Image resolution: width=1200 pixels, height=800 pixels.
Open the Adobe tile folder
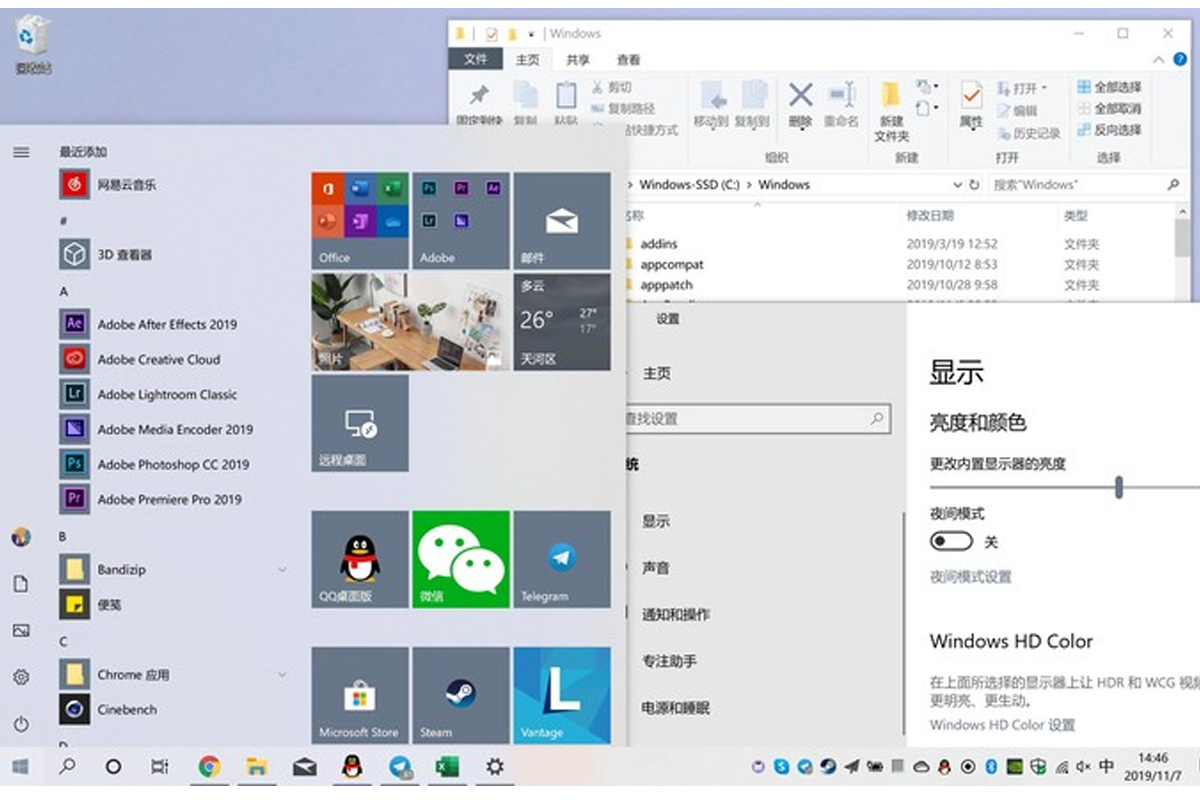pyautogui.click(x=461, y=220)
